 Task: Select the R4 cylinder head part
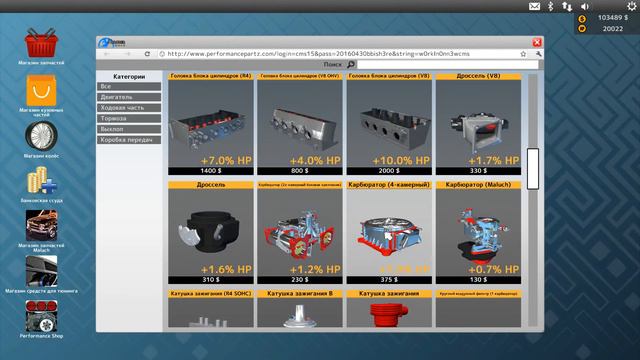click(x=211, y=124)
